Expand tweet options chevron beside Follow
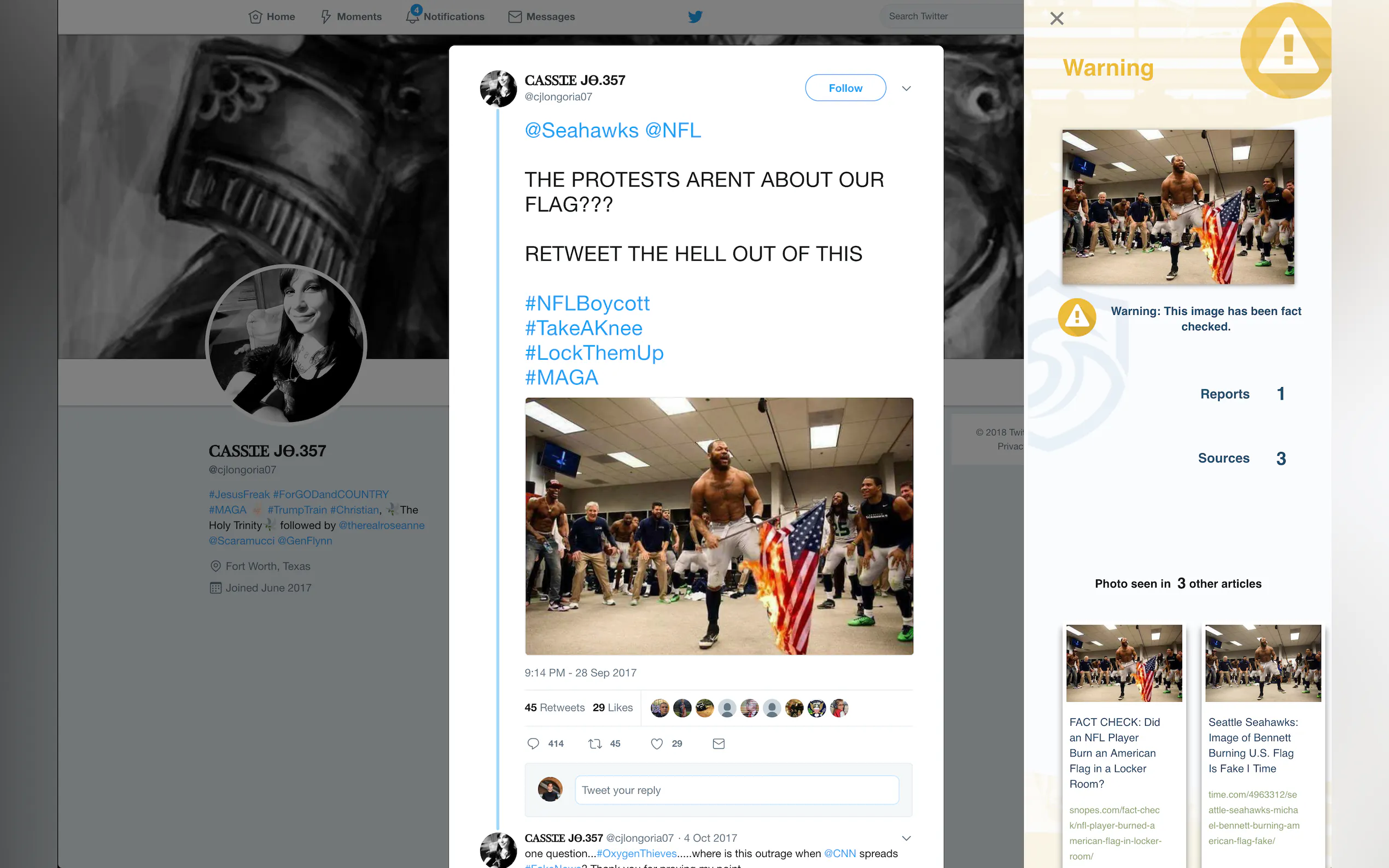This screenshot has height=868, width=1389. coord(906,88)
